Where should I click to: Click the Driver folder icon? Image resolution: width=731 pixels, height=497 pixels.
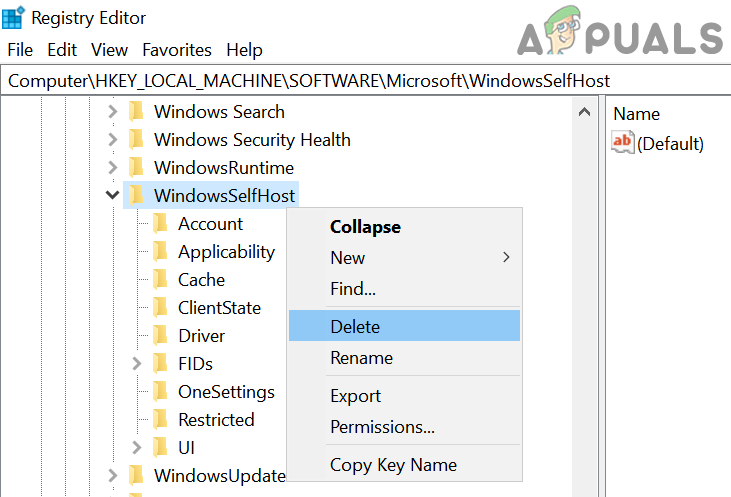(x=160, y=336)
